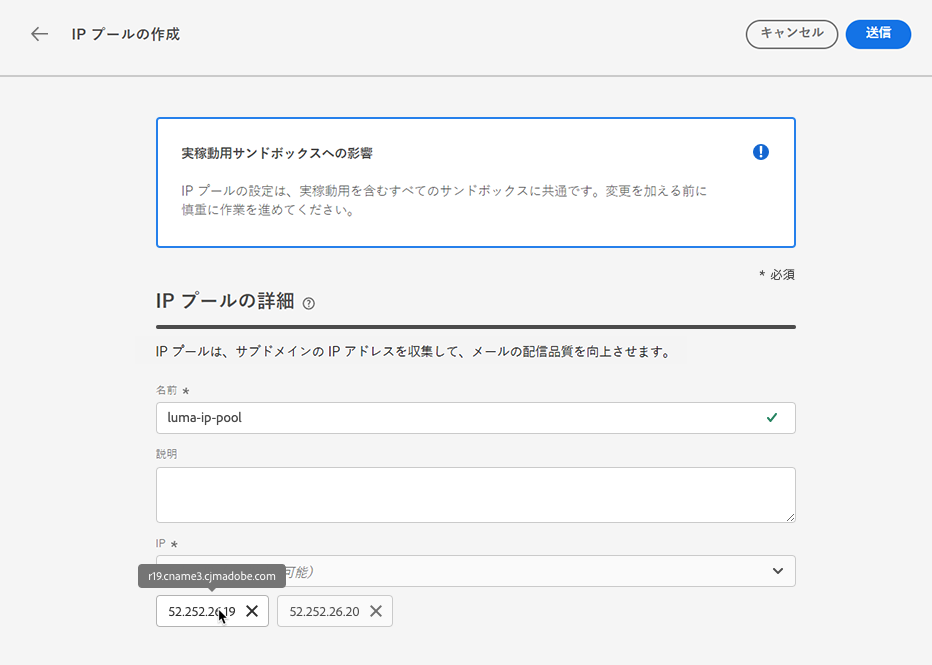The width and height of the screenshot is (932, 665).
Task: Expand the IP dropdown chevron
Action: (777, 571)
